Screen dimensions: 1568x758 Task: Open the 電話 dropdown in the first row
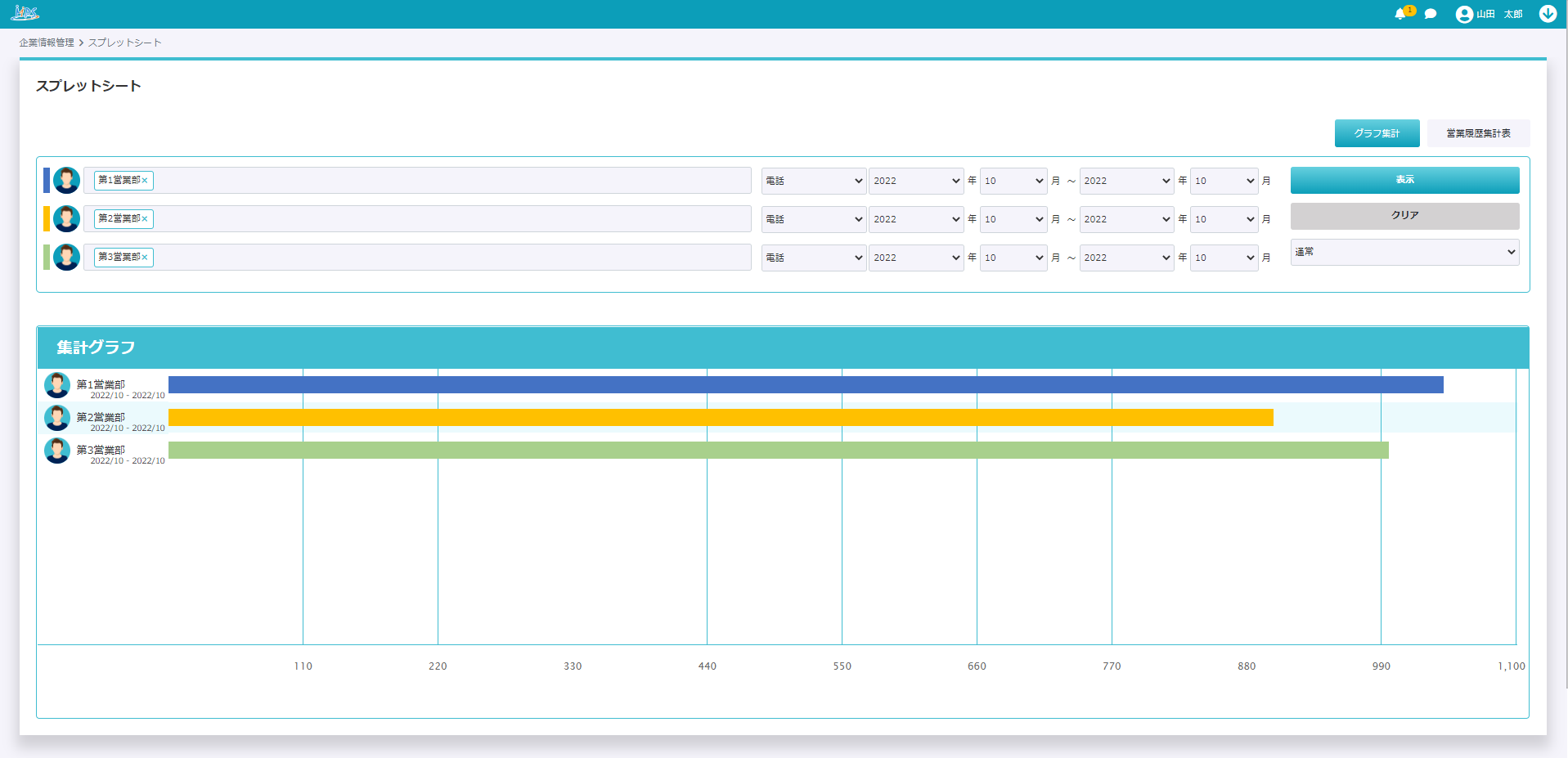click(x=813, y=181)
